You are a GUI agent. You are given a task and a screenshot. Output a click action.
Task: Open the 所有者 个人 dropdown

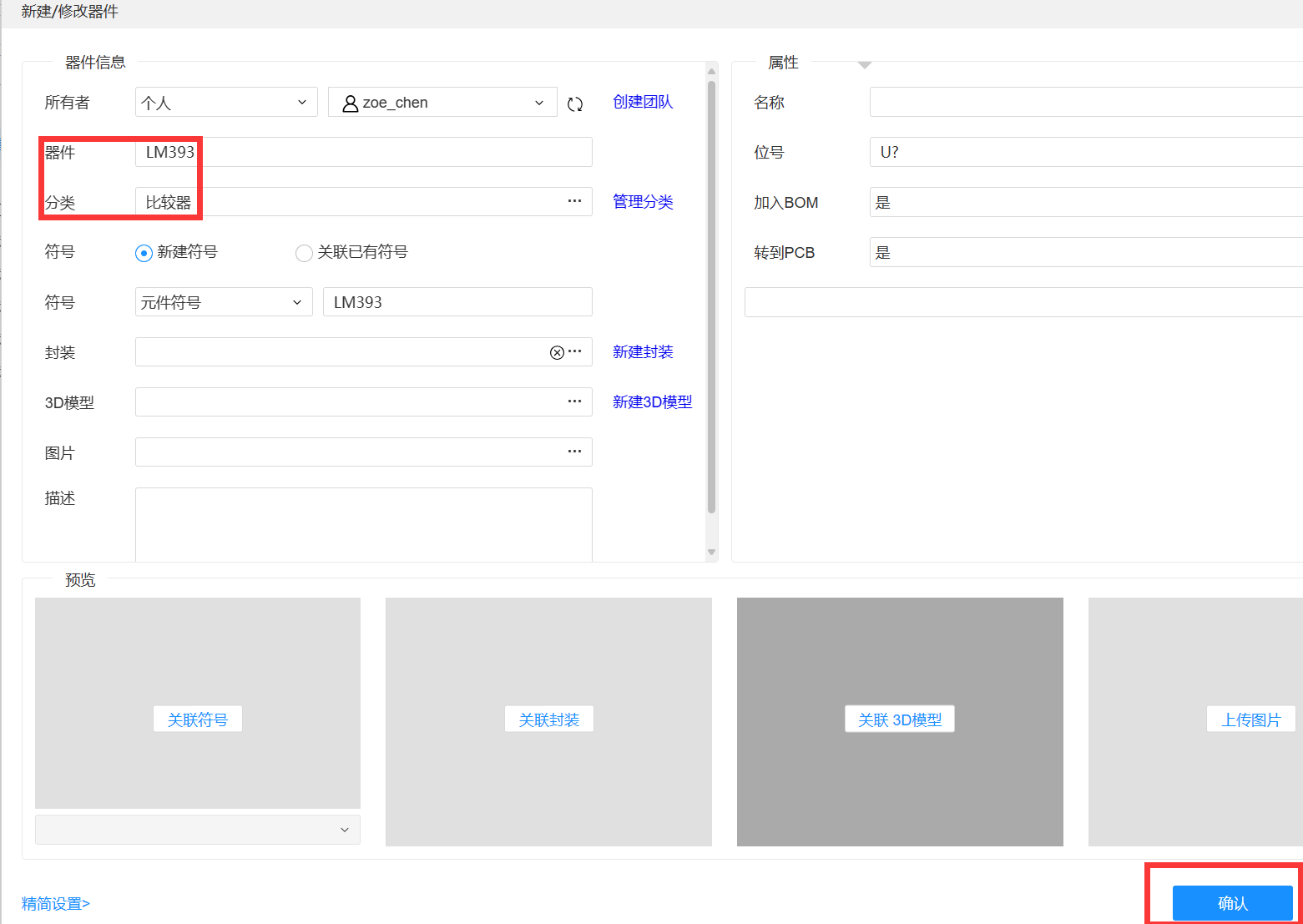pyautogui.click(x=226, y=102)
